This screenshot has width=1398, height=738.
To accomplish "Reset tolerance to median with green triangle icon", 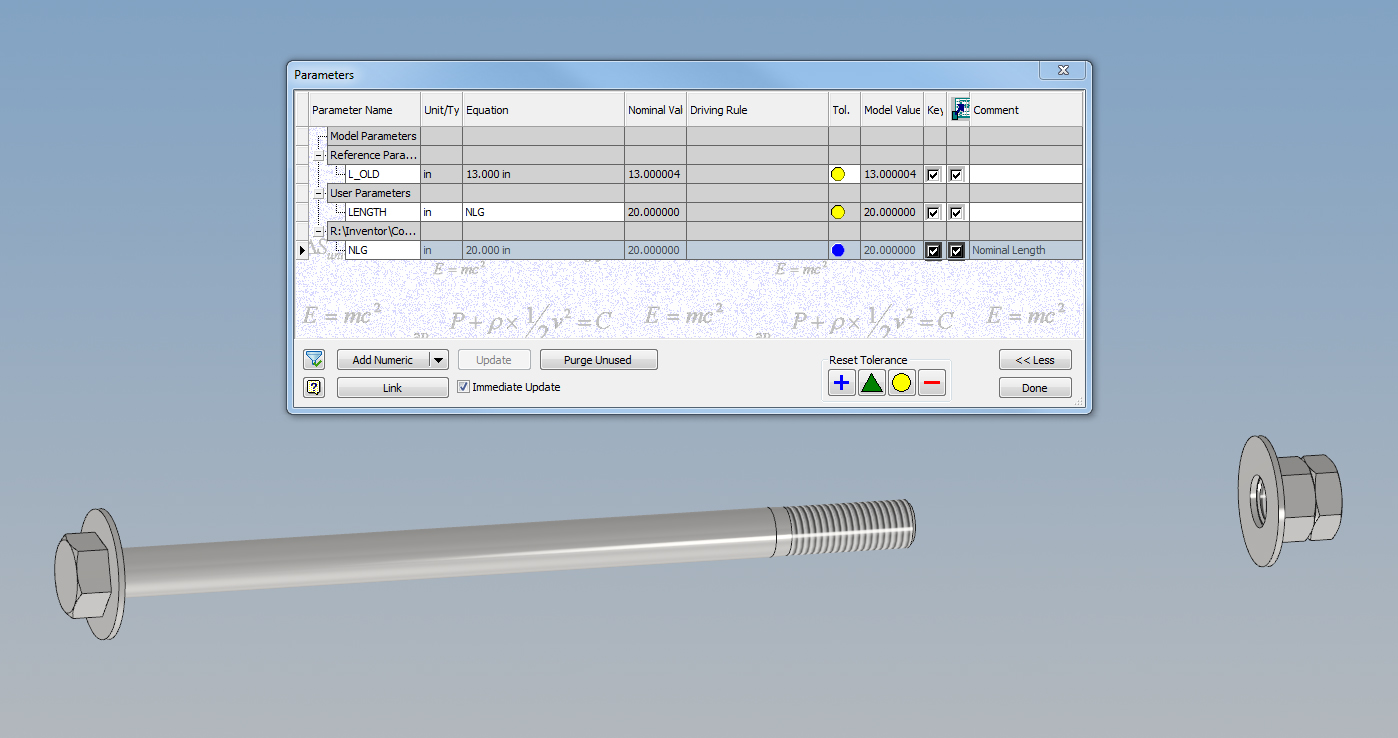I will 871,382.
